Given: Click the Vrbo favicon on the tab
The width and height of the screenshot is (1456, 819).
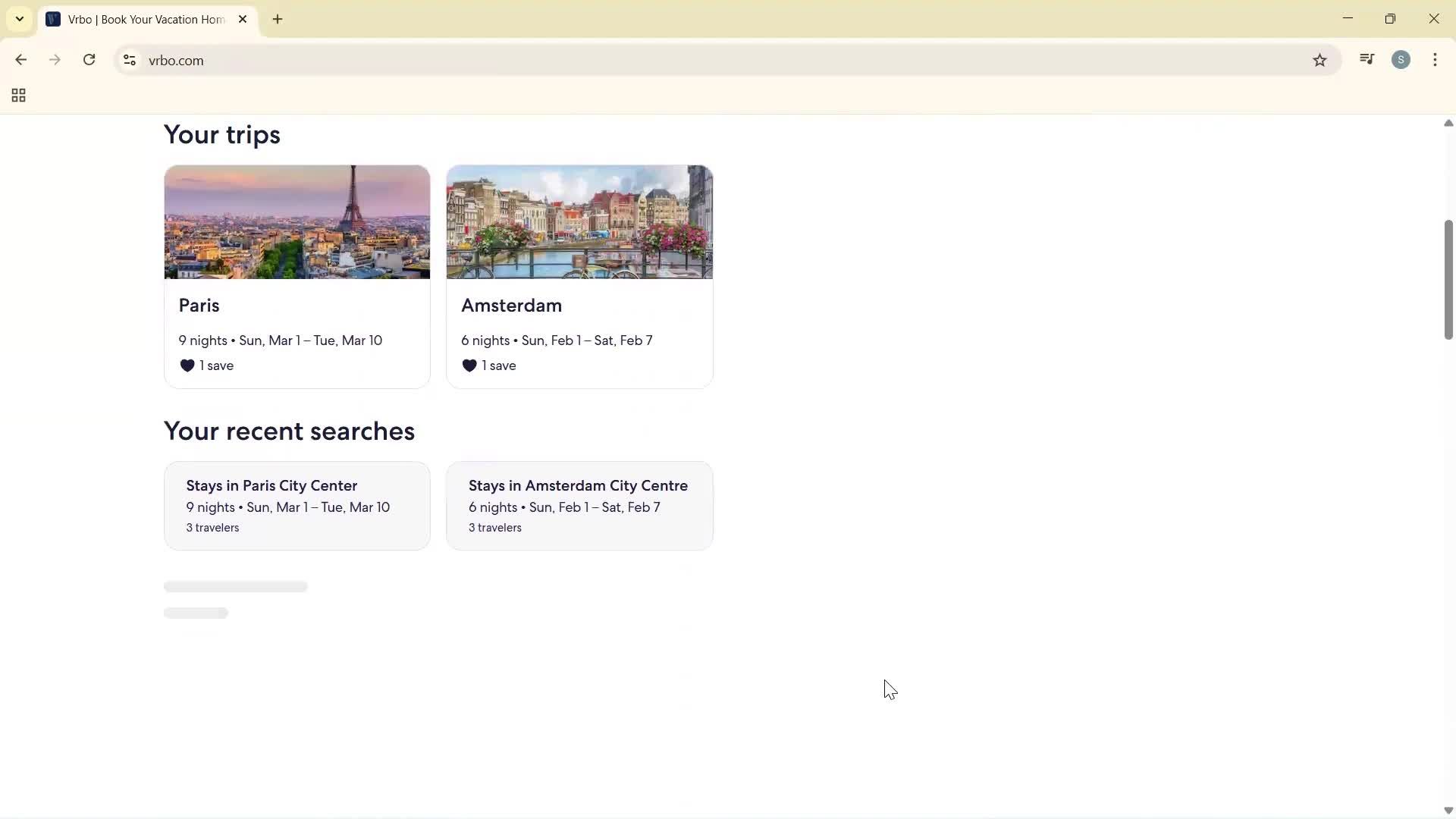Looking at the screenshot, I should pos(53,19).
